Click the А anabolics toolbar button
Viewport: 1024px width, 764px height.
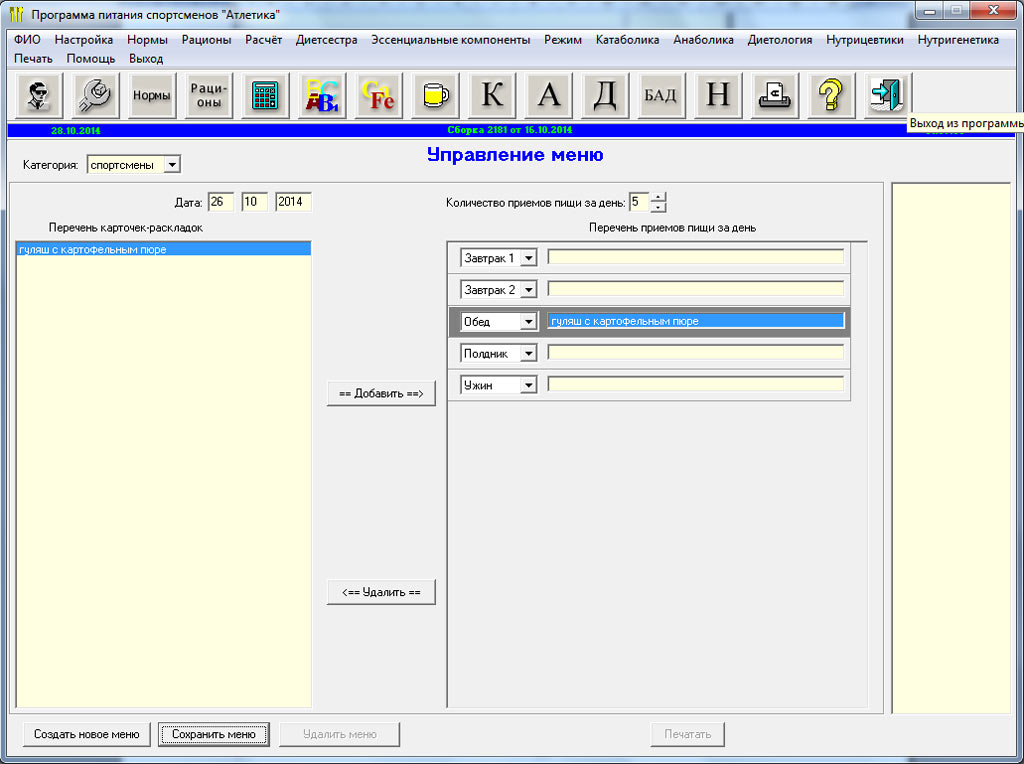[x=549, y=95]
